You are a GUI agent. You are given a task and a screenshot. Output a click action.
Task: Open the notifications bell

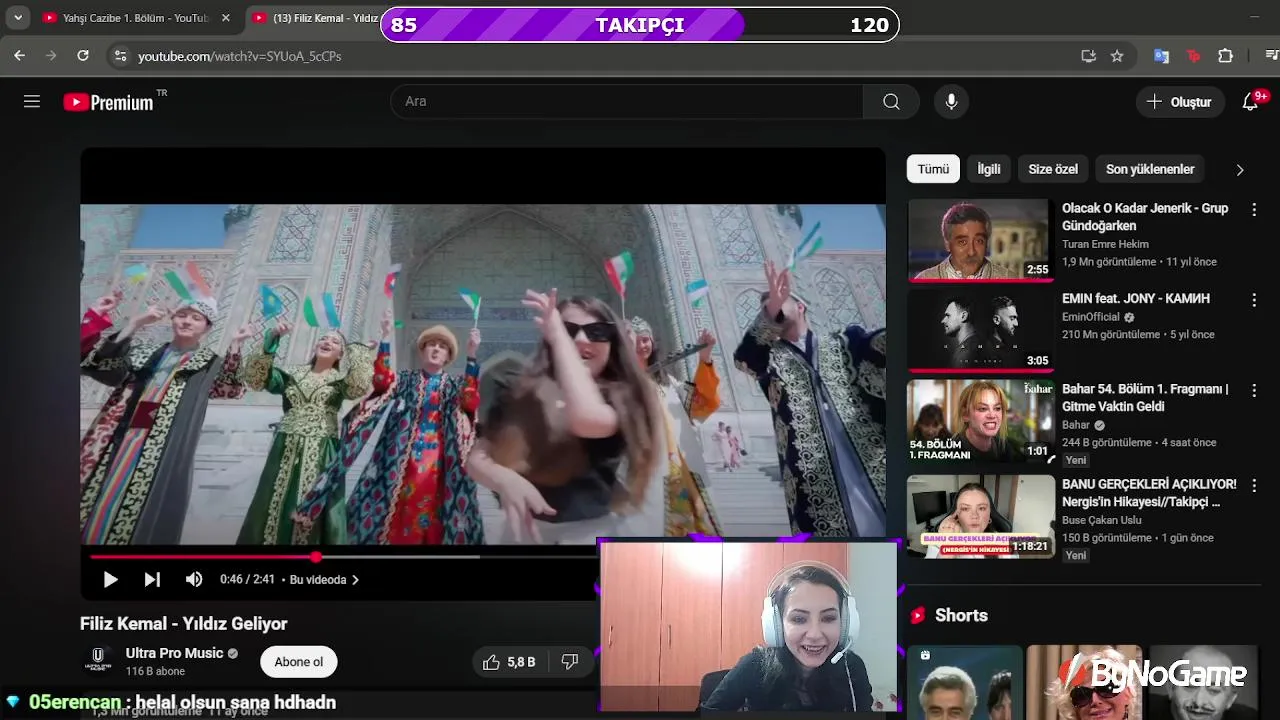[x=1251, y=101]
